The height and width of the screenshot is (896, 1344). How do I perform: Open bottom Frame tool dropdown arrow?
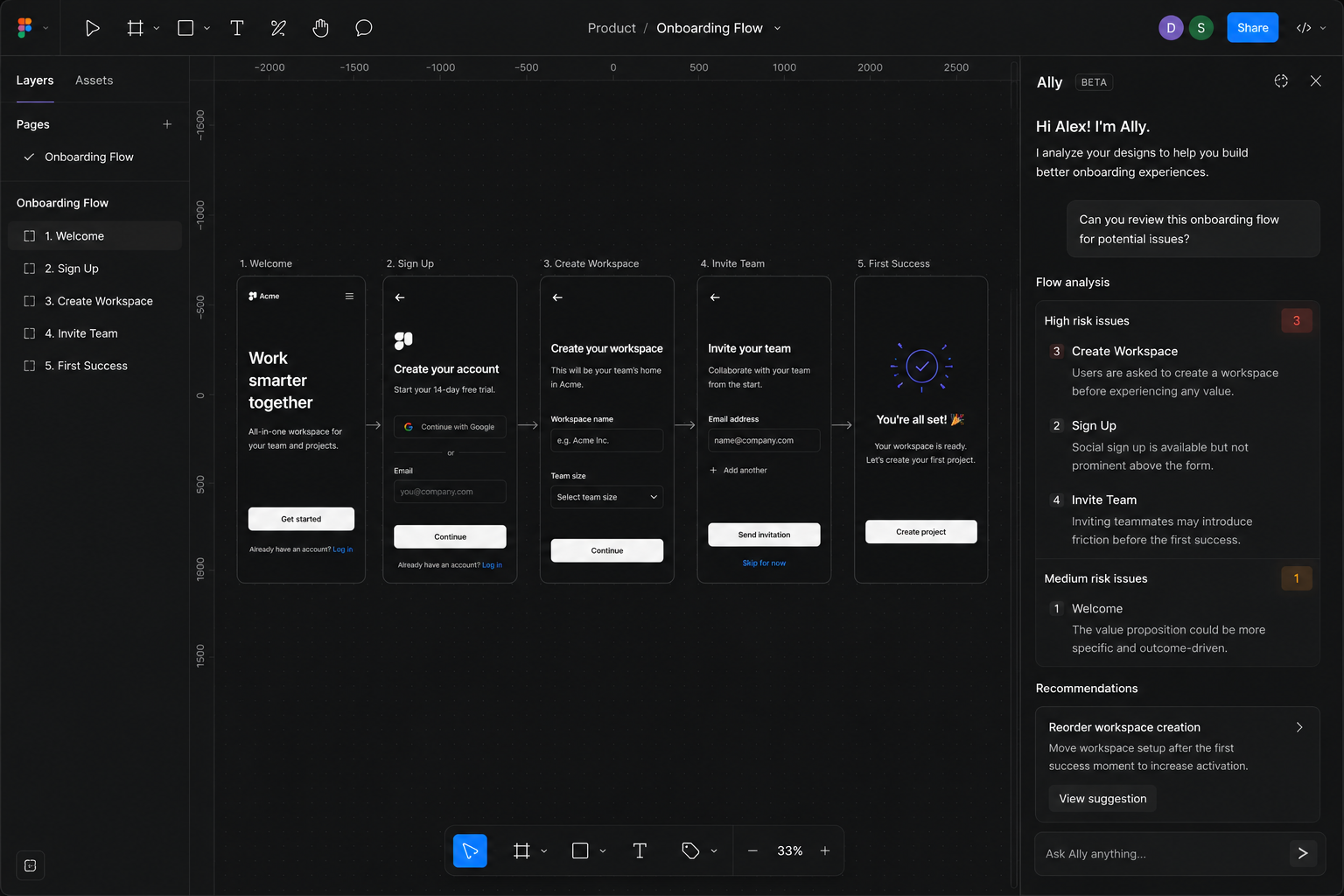544,850
